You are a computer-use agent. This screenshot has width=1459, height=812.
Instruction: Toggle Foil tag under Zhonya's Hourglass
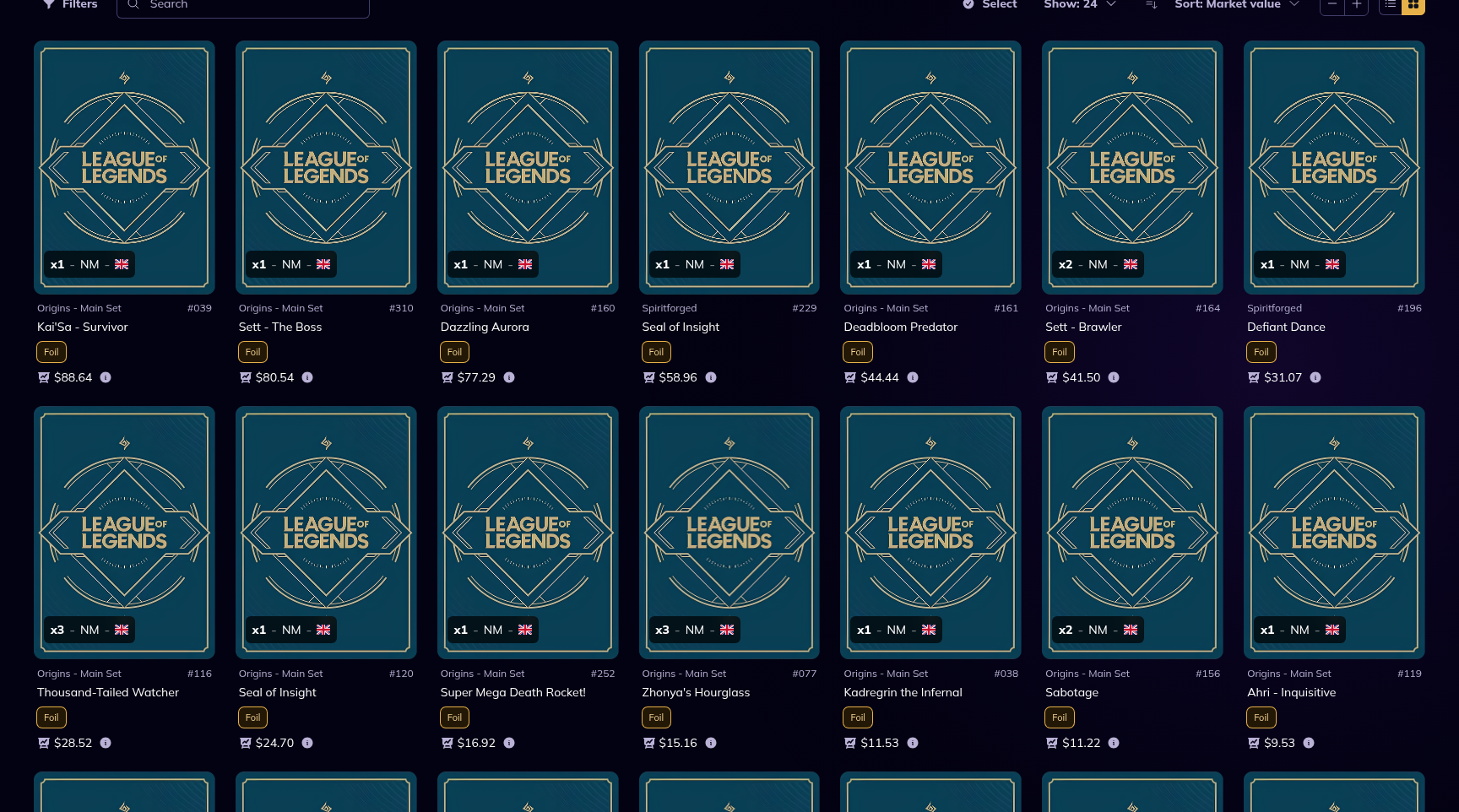tap(656, 717)
